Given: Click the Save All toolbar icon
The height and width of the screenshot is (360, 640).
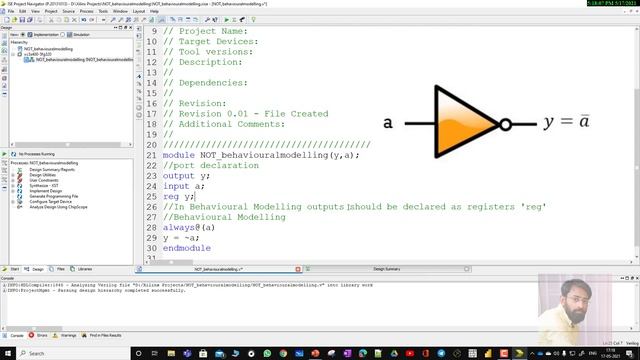Looking at the screenshot, I should pyautogui.click(x=30, y=20).
